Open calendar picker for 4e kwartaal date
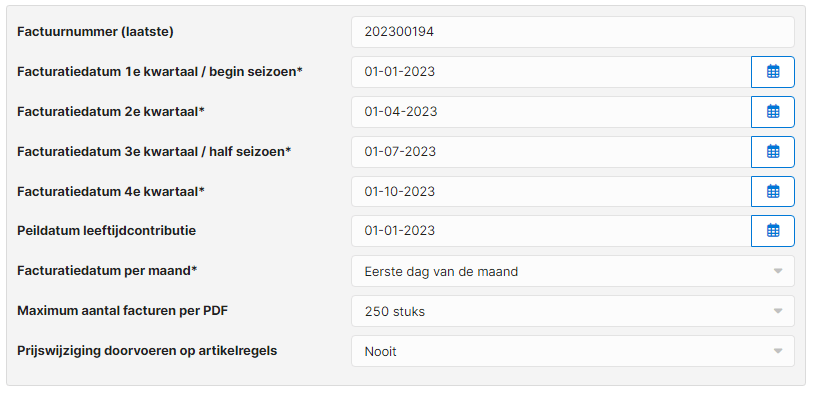814x393 pixels. [x=772, y=192]
